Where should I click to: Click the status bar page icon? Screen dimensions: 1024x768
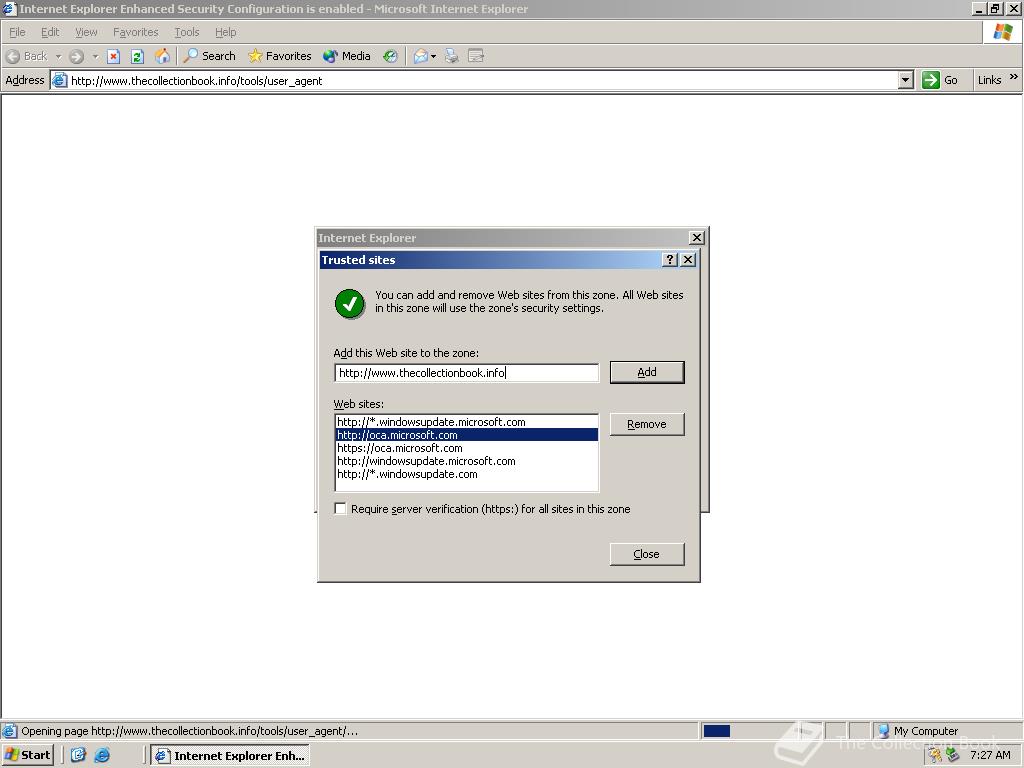click(x=9, y=731)
